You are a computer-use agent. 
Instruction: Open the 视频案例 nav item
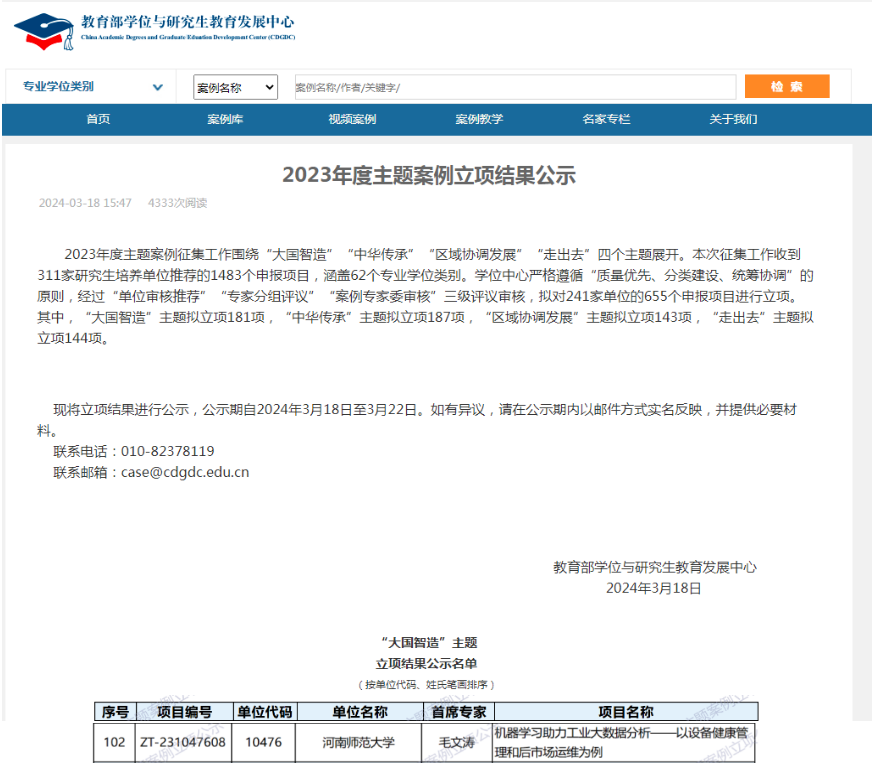(352, 119)
